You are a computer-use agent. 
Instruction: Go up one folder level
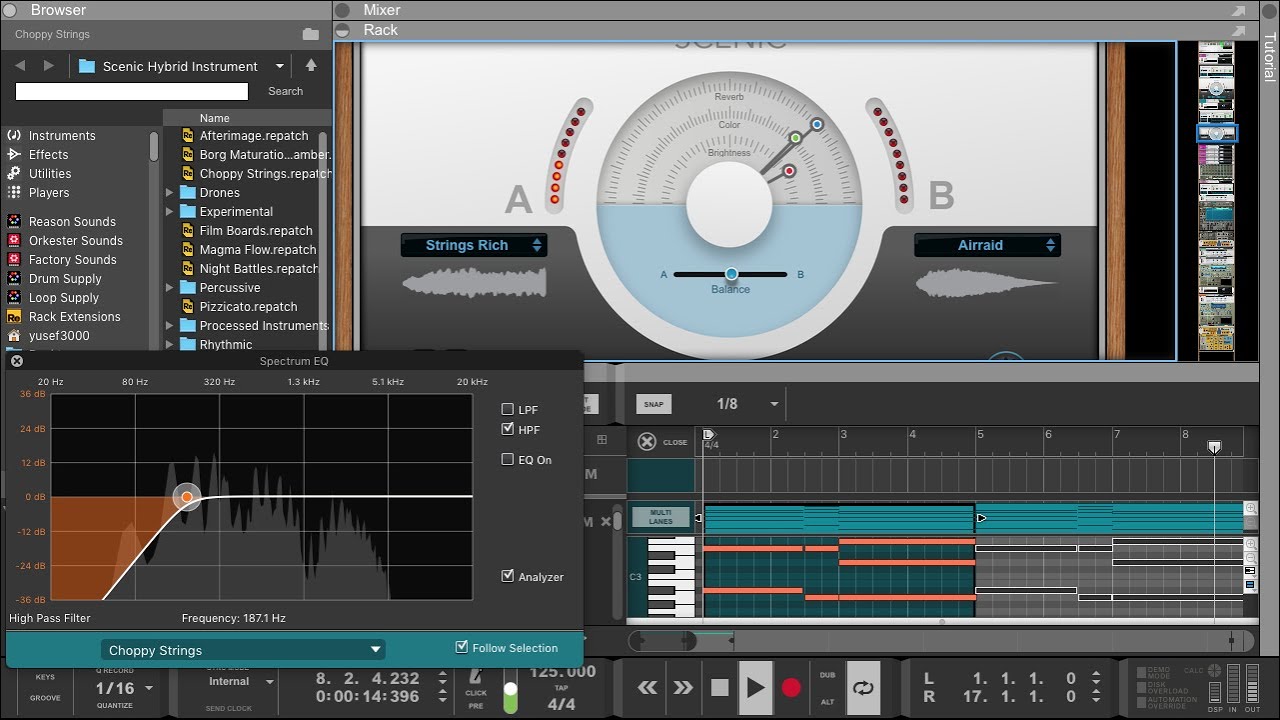point(311,66)
